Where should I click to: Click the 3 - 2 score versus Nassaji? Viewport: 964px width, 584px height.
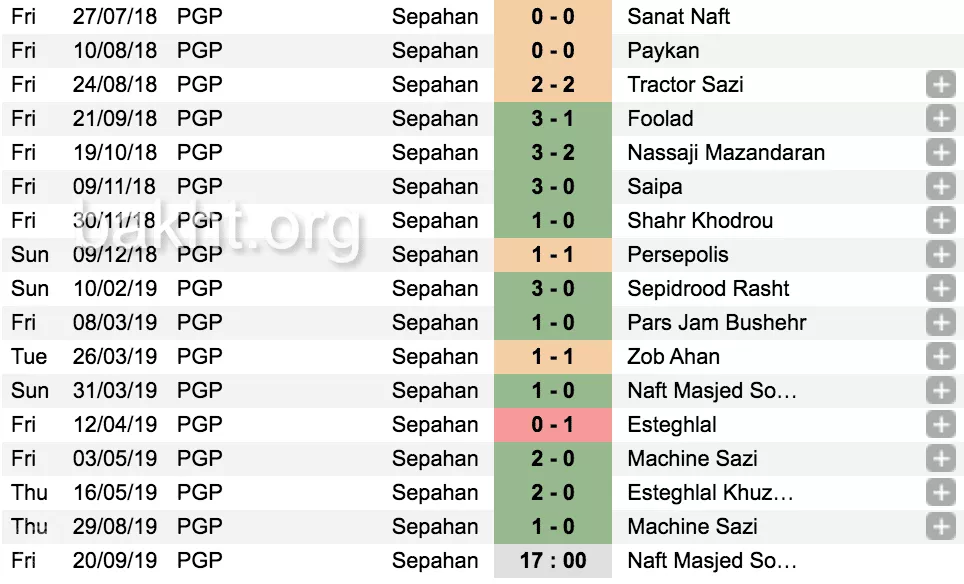(x=552, y=153)
